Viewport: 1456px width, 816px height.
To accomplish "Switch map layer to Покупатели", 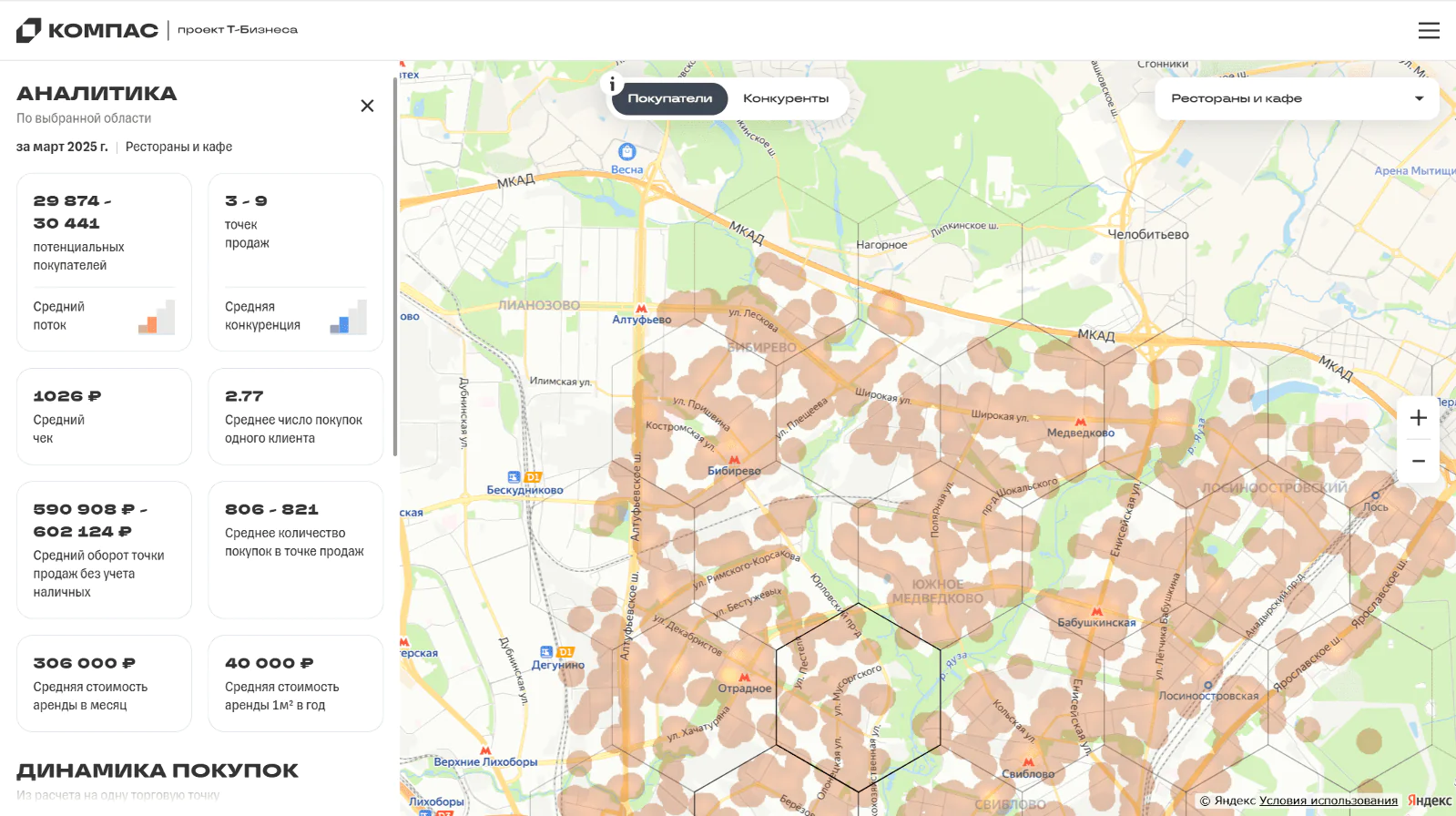I will [x=669, y=98].
